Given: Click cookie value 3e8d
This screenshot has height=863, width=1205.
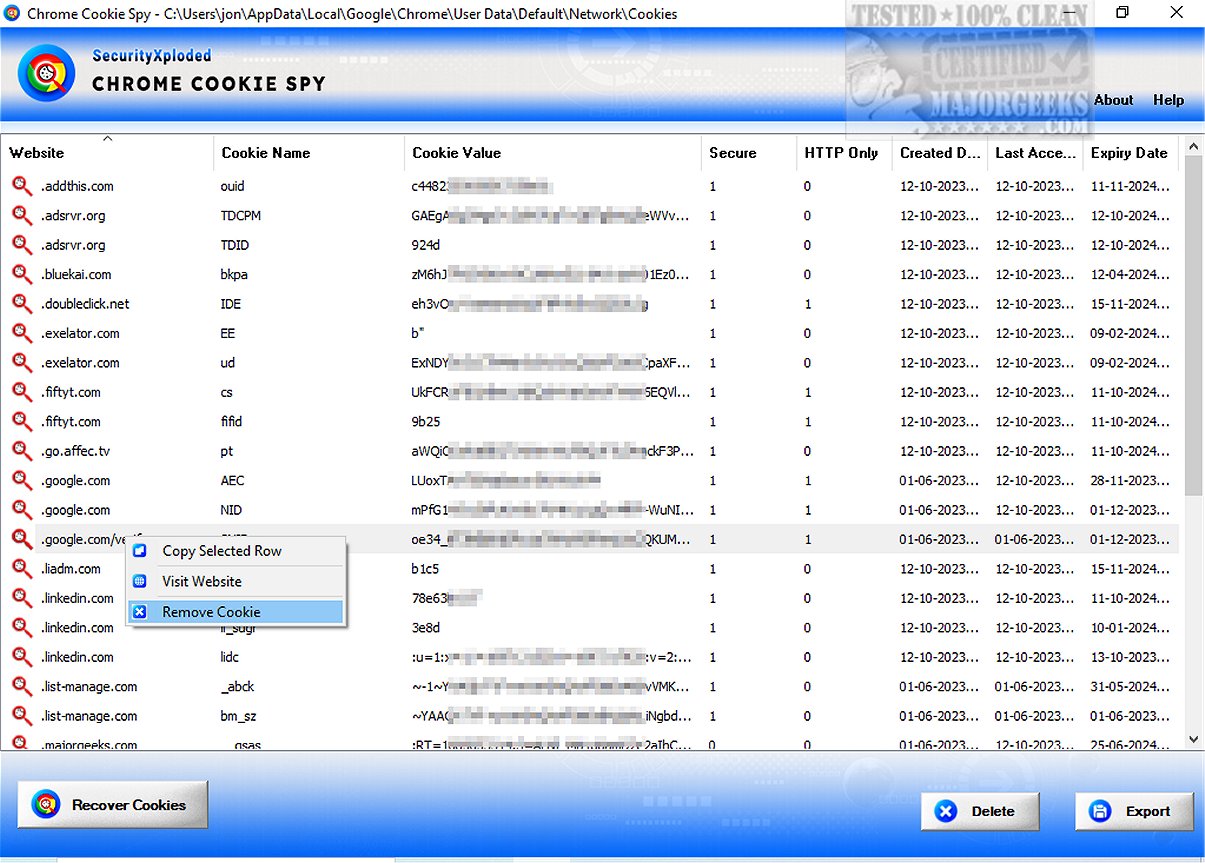Looking at the screenshot, I should tap(426, 627).
